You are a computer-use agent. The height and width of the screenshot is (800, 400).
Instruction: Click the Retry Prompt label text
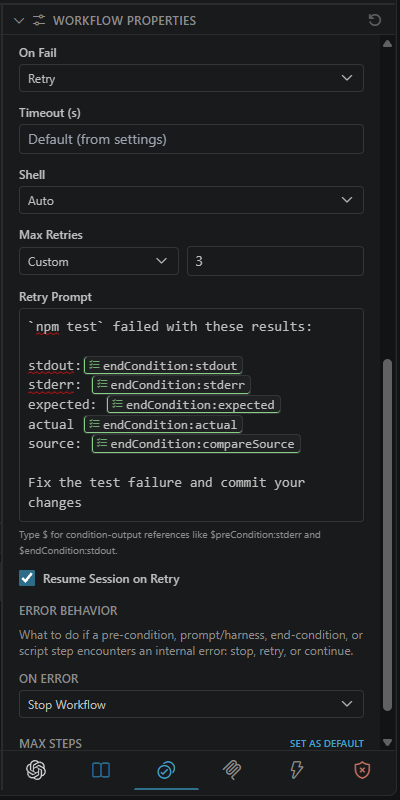point(55,297)
